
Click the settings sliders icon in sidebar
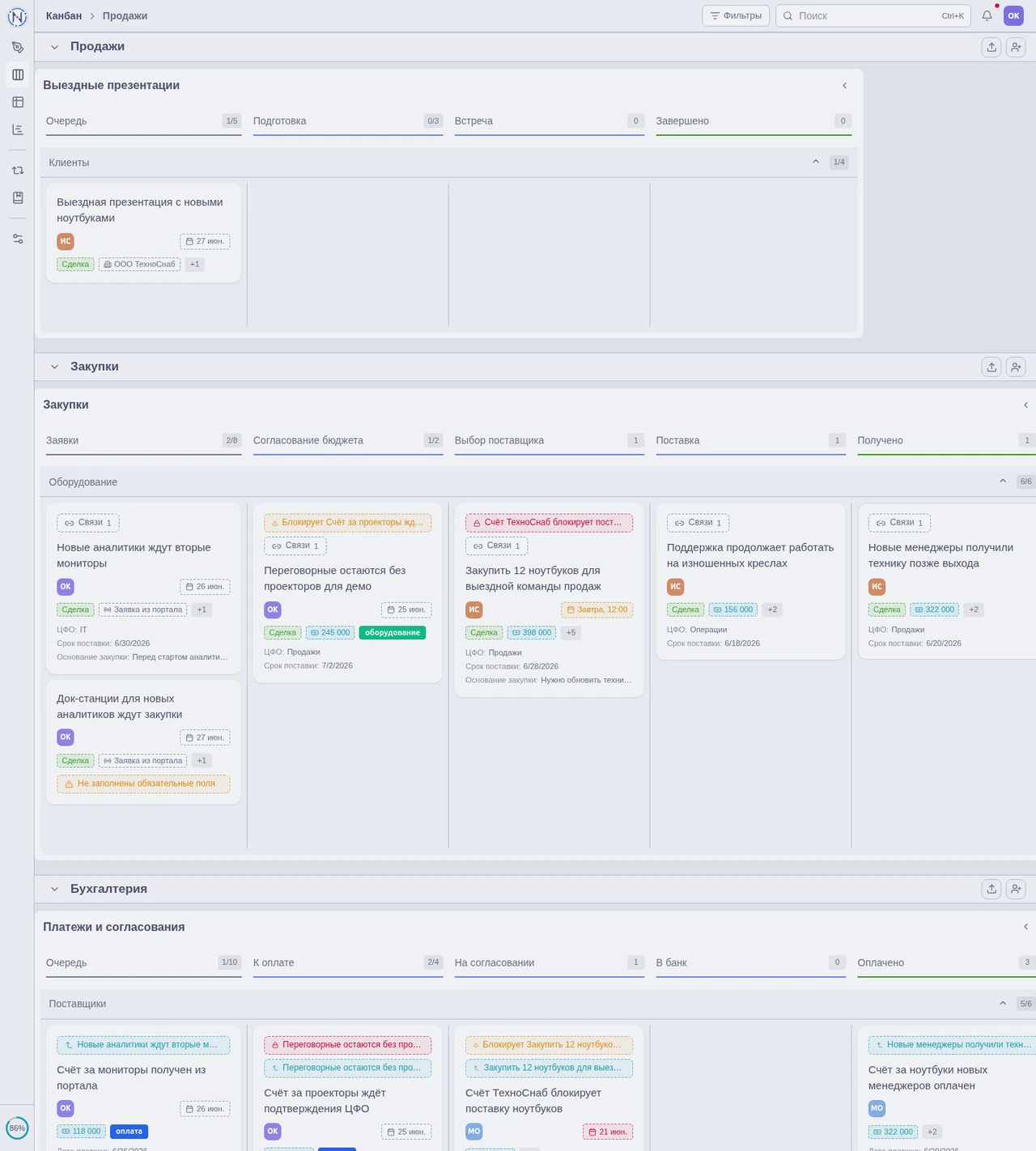click(18, 239)
